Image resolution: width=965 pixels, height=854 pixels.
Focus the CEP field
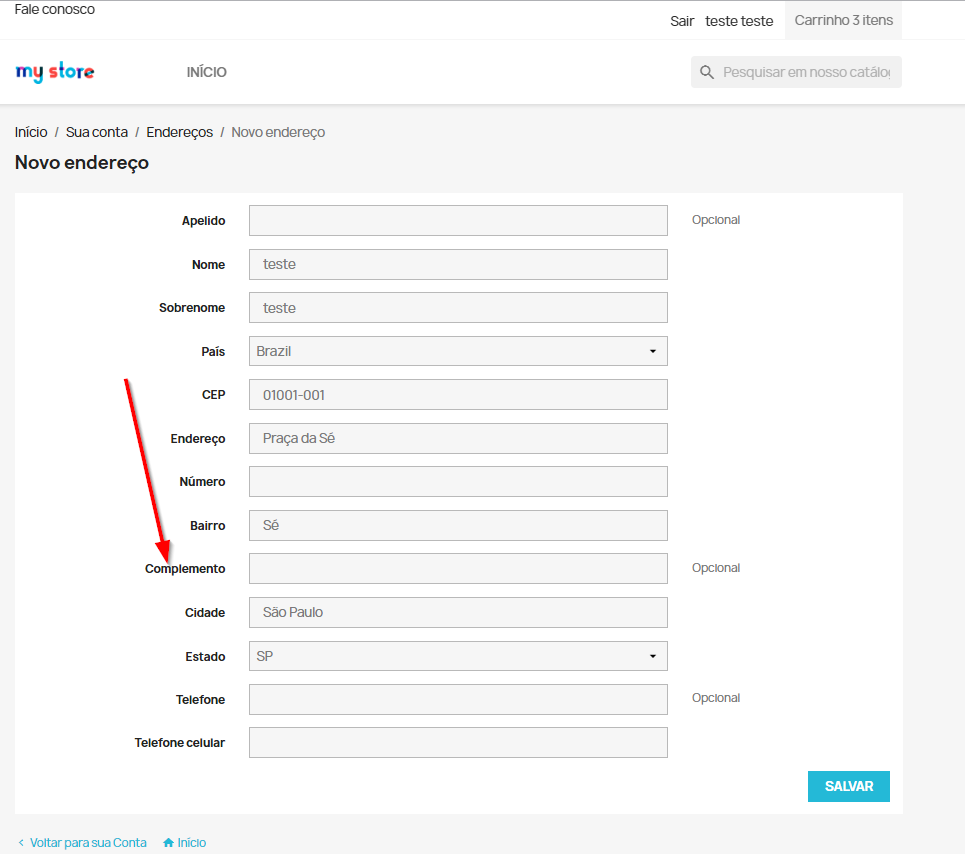point(458,394)
